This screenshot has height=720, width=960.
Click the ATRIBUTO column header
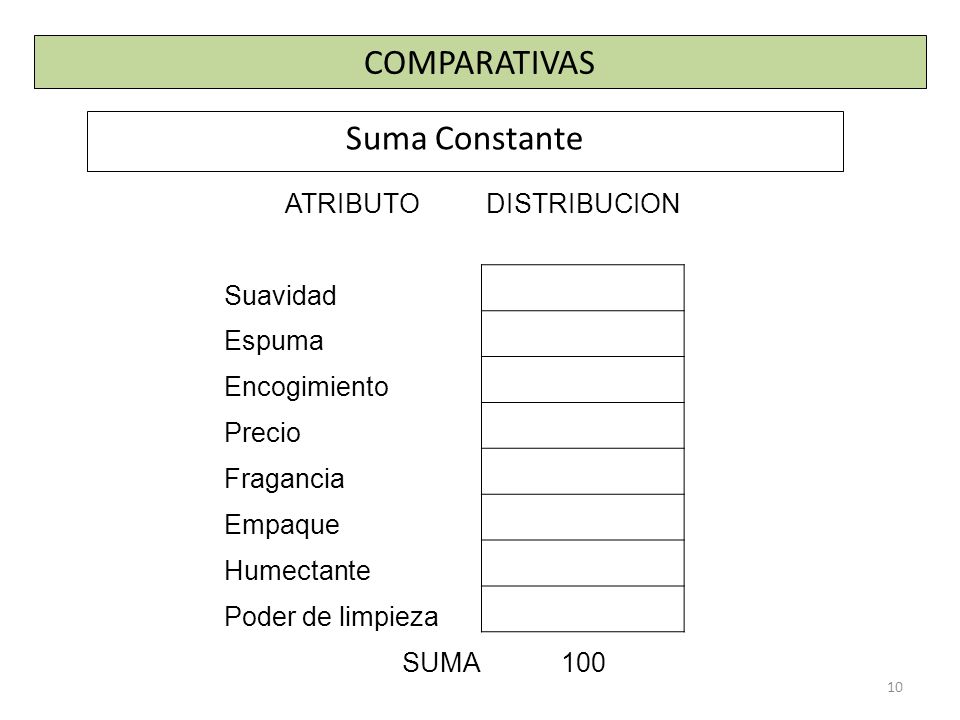click(352, 203)
